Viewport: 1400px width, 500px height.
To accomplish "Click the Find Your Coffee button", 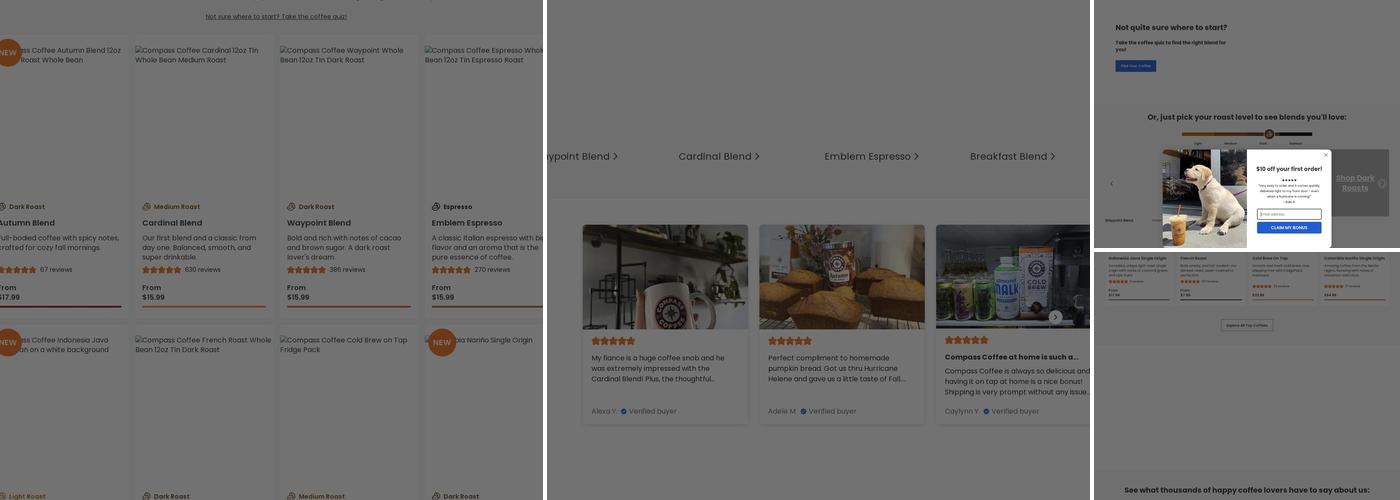I will pyautogui.click(x=1135, y=66).
